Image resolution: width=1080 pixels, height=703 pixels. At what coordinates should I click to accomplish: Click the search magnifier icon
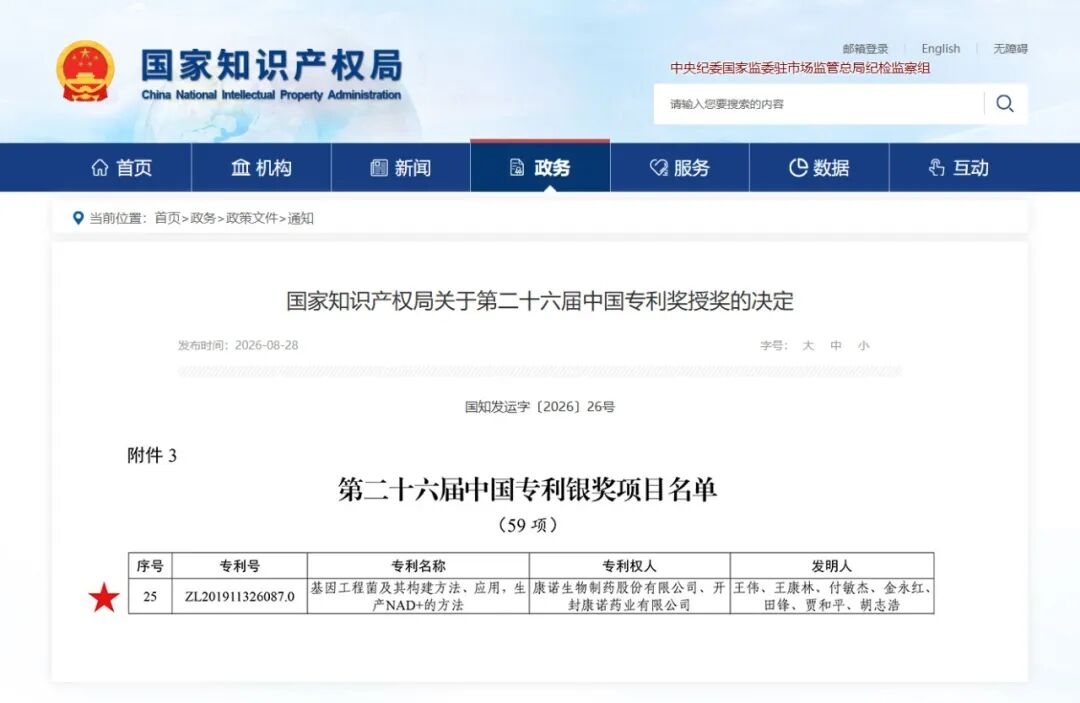pyautogui.click(x=1005, y=104)
